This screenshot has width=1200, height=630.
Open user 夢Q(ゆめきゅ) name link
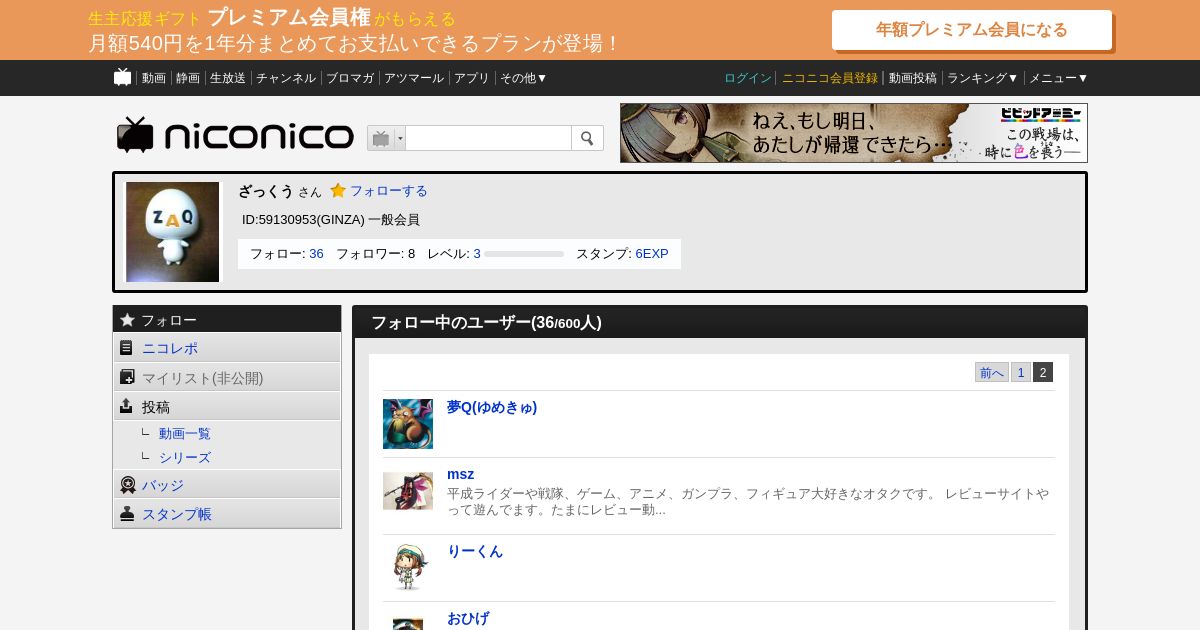[492, 407]
